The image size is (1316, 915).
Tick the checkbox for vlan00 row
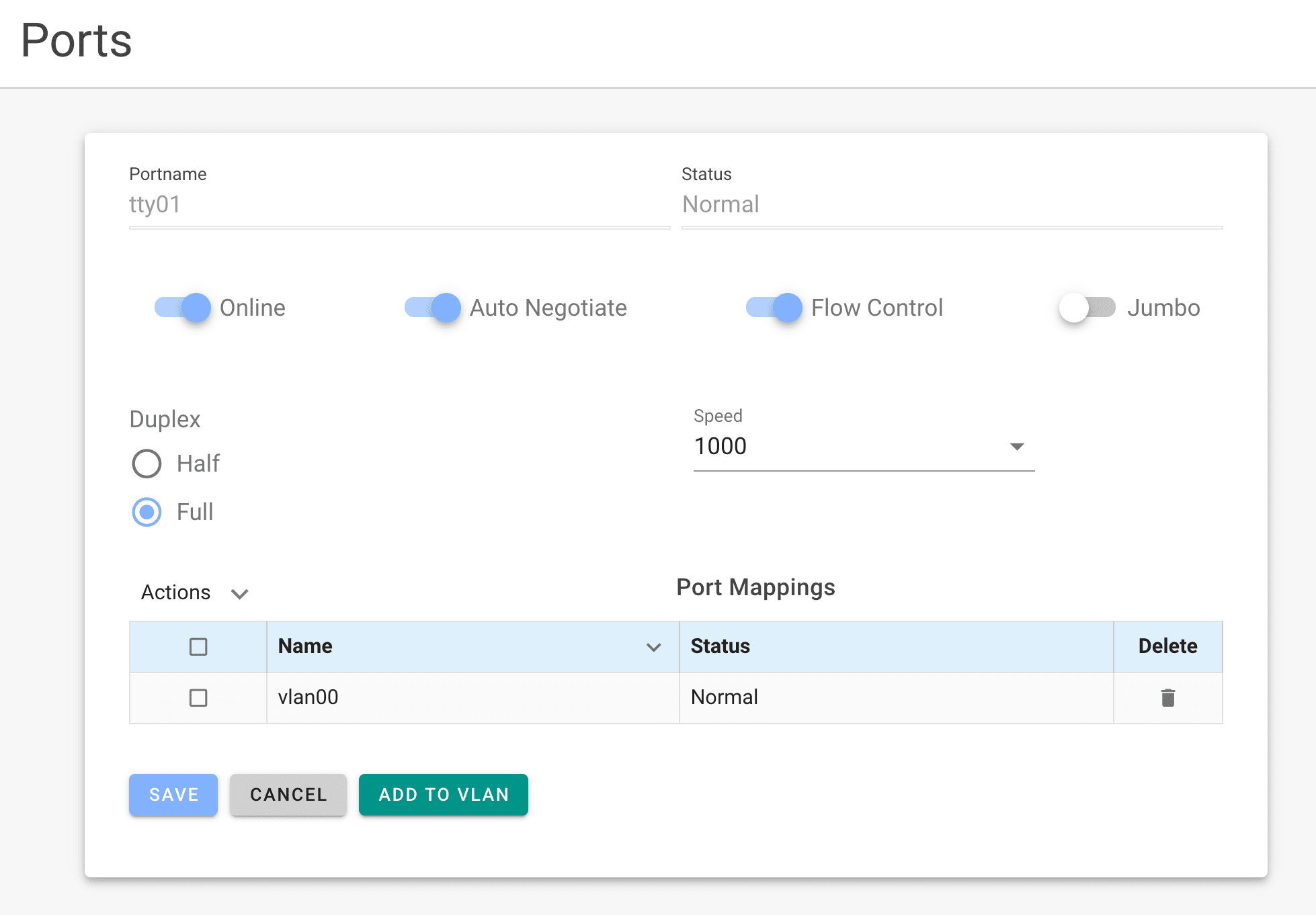point(198,698)
